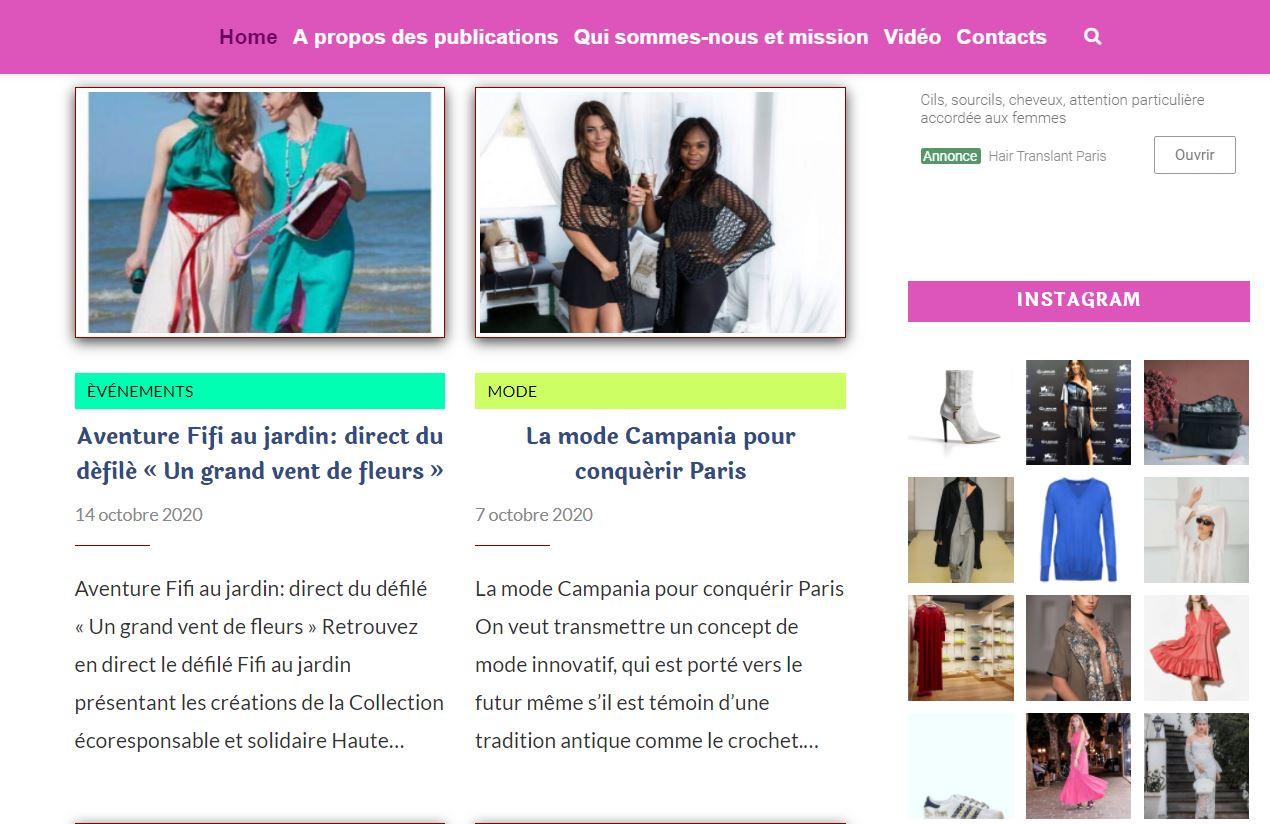Image resolution: width=1270 pixels, height=824 pixels.
Task: Go to the Home menu item
Action: click(248, 37)
